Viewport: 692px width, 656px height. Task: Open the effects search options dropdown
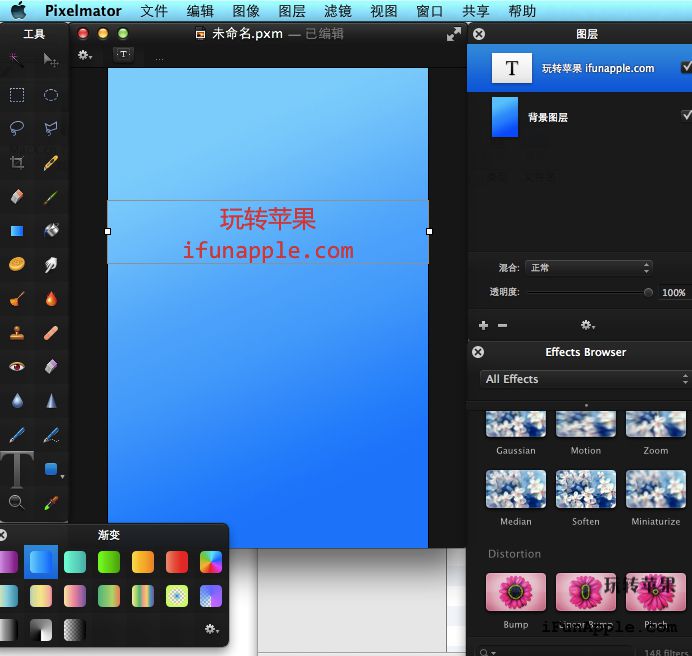coord(488,652)
